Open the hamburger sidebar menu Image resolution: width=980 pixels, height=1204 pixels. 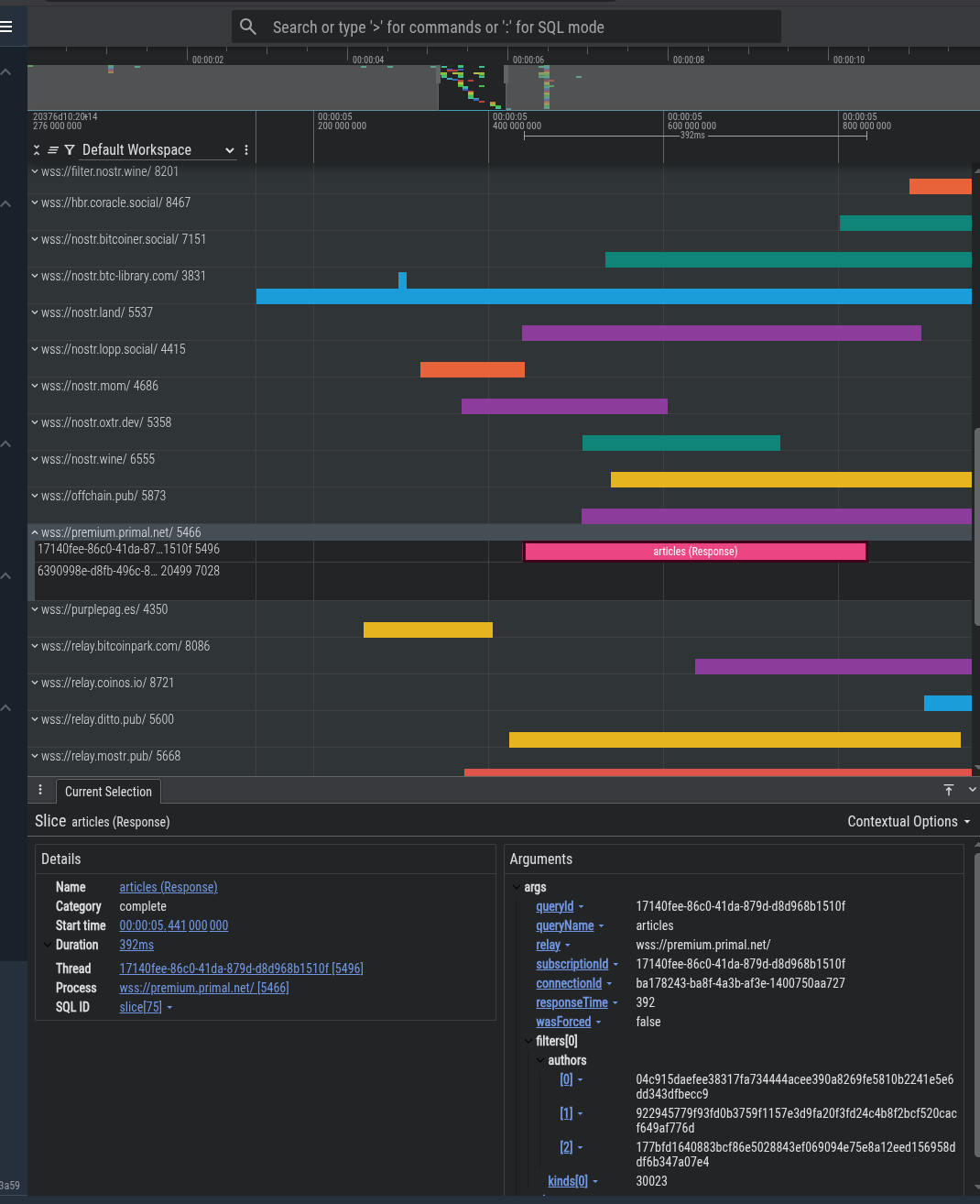[7, 27]
